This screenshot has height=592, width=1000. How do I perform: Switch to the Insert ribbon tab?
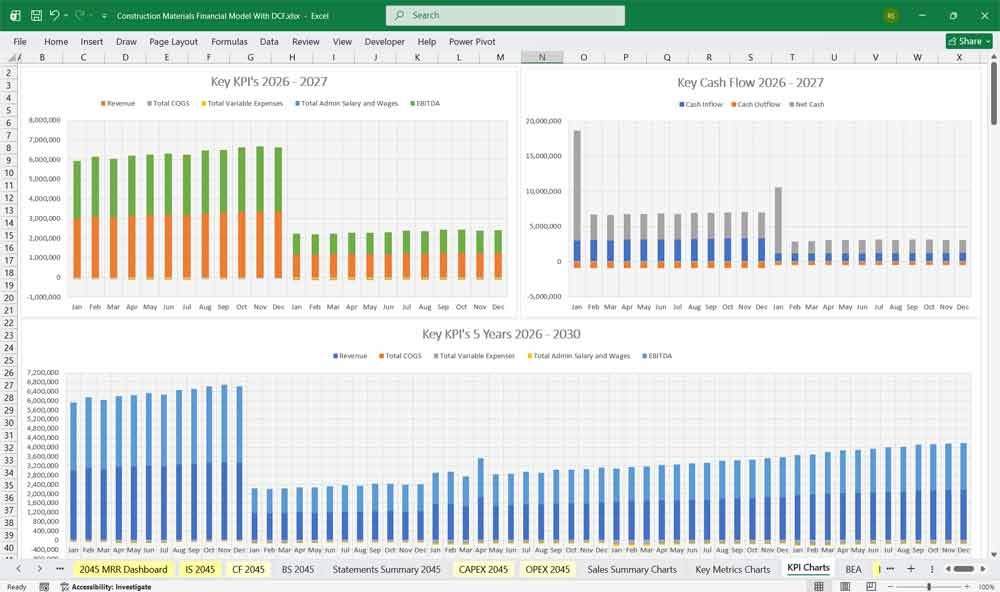pos(91,41)
